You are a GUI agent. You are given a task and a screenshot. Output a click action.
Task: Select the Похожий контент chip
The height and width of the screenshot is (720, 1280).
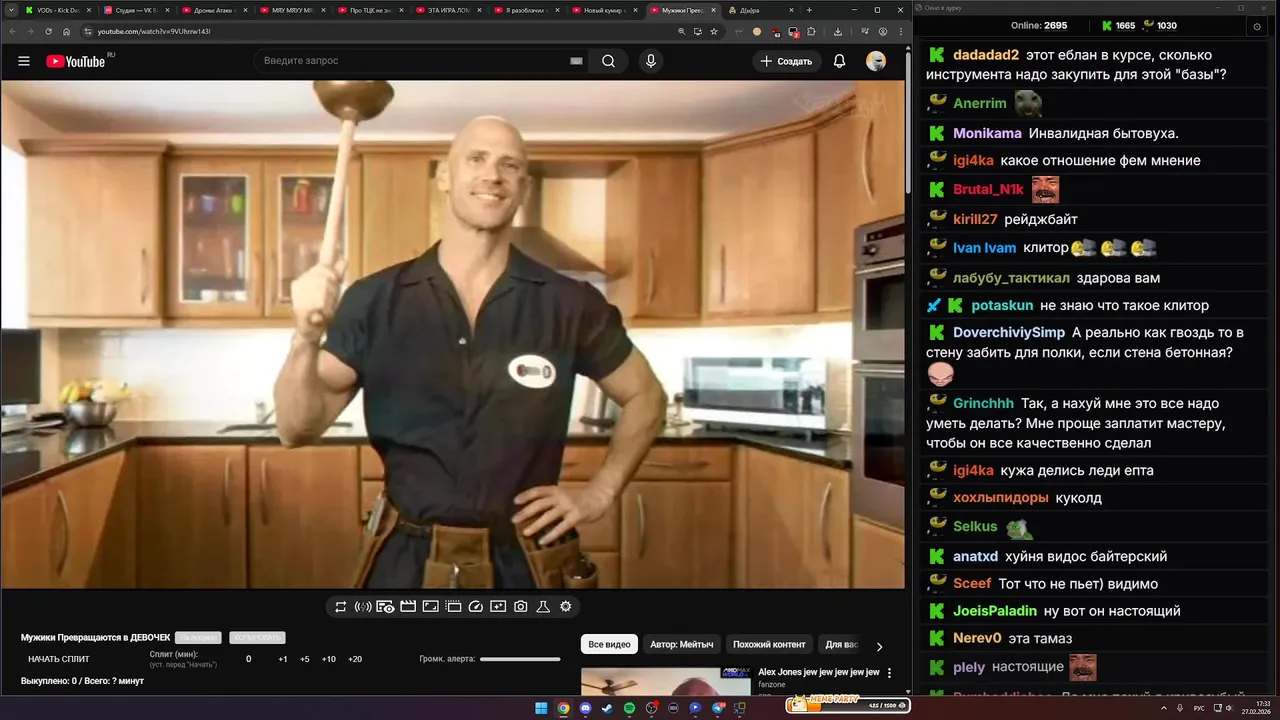tap(769, 644)
